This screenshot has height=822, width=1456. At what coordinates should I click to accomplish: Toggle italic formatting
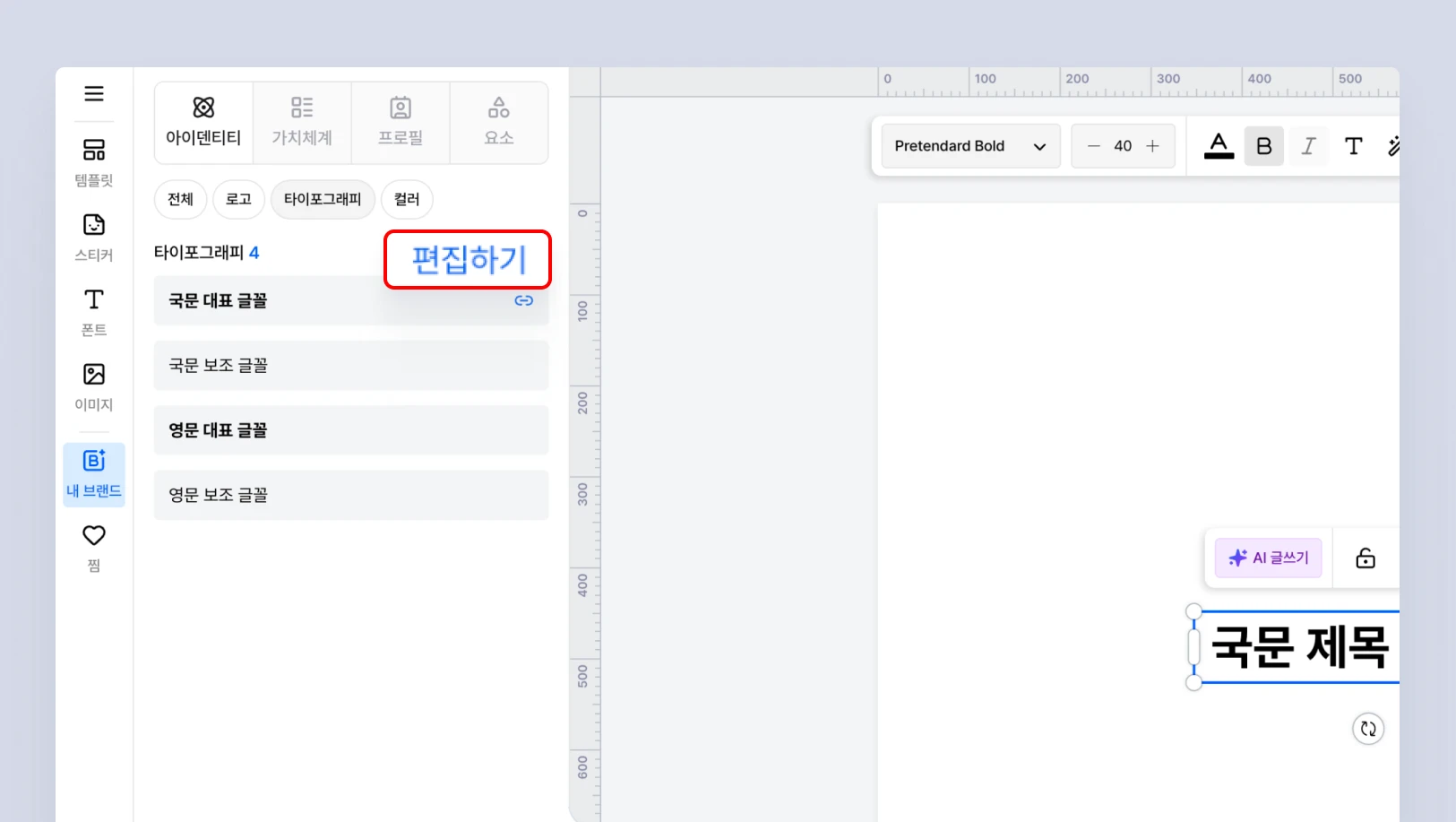pos(1309,146)
